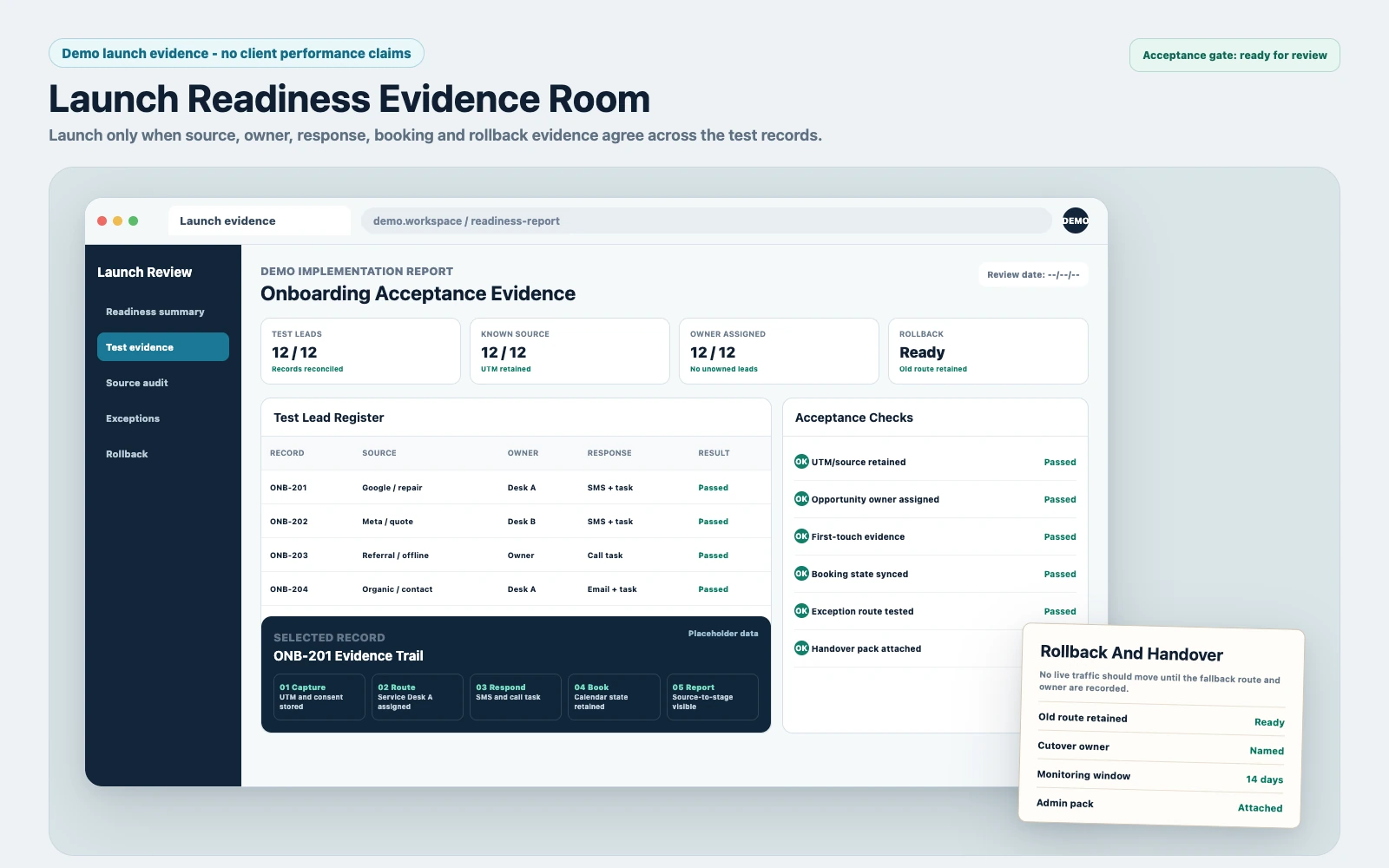Click the Review date field
1389x868 pixels.
click(x=1033, y=274)
